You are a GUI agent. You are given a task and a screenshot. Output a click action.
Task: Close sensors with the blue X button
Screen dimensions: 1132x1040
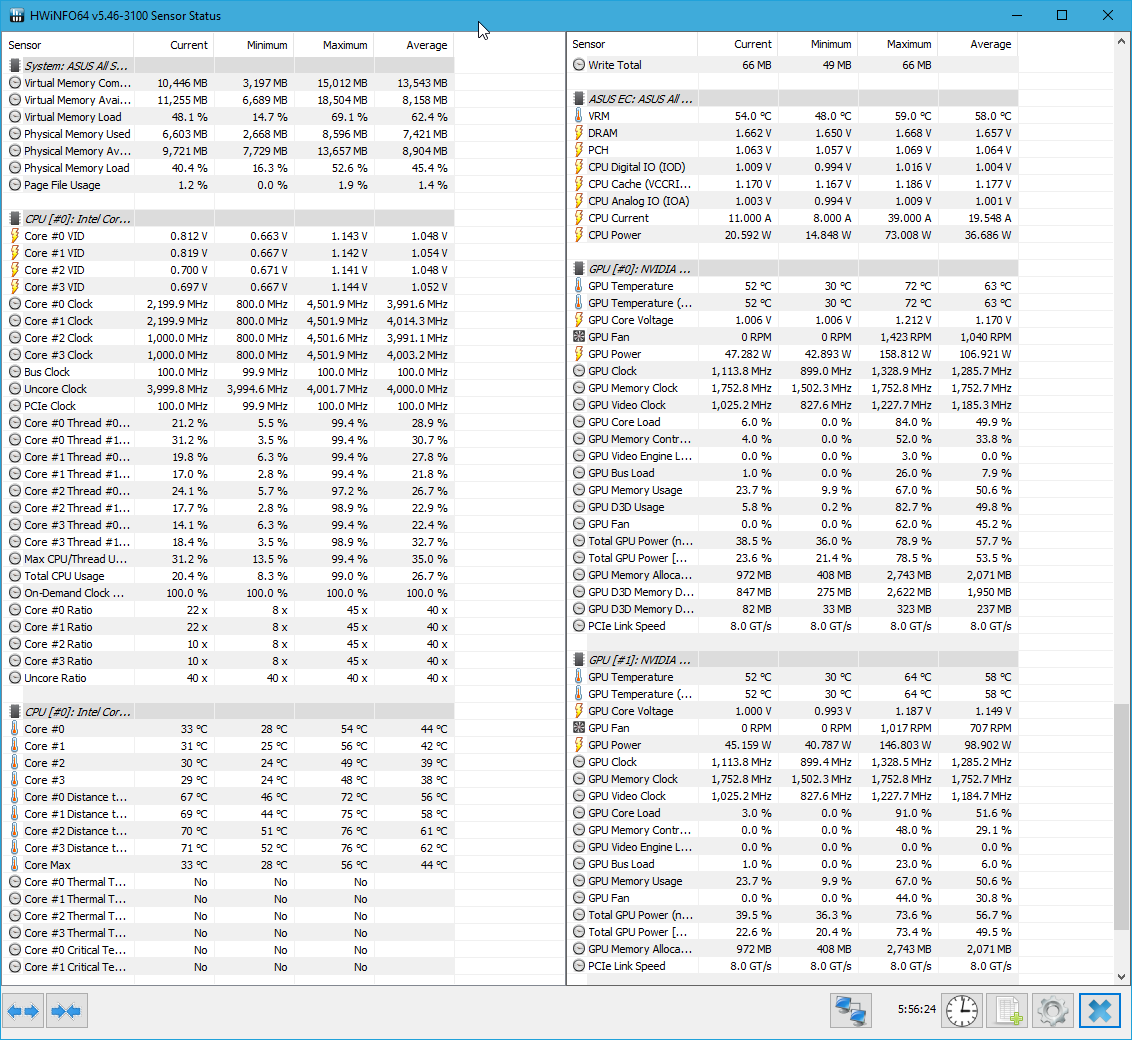click(1099, 1011)
